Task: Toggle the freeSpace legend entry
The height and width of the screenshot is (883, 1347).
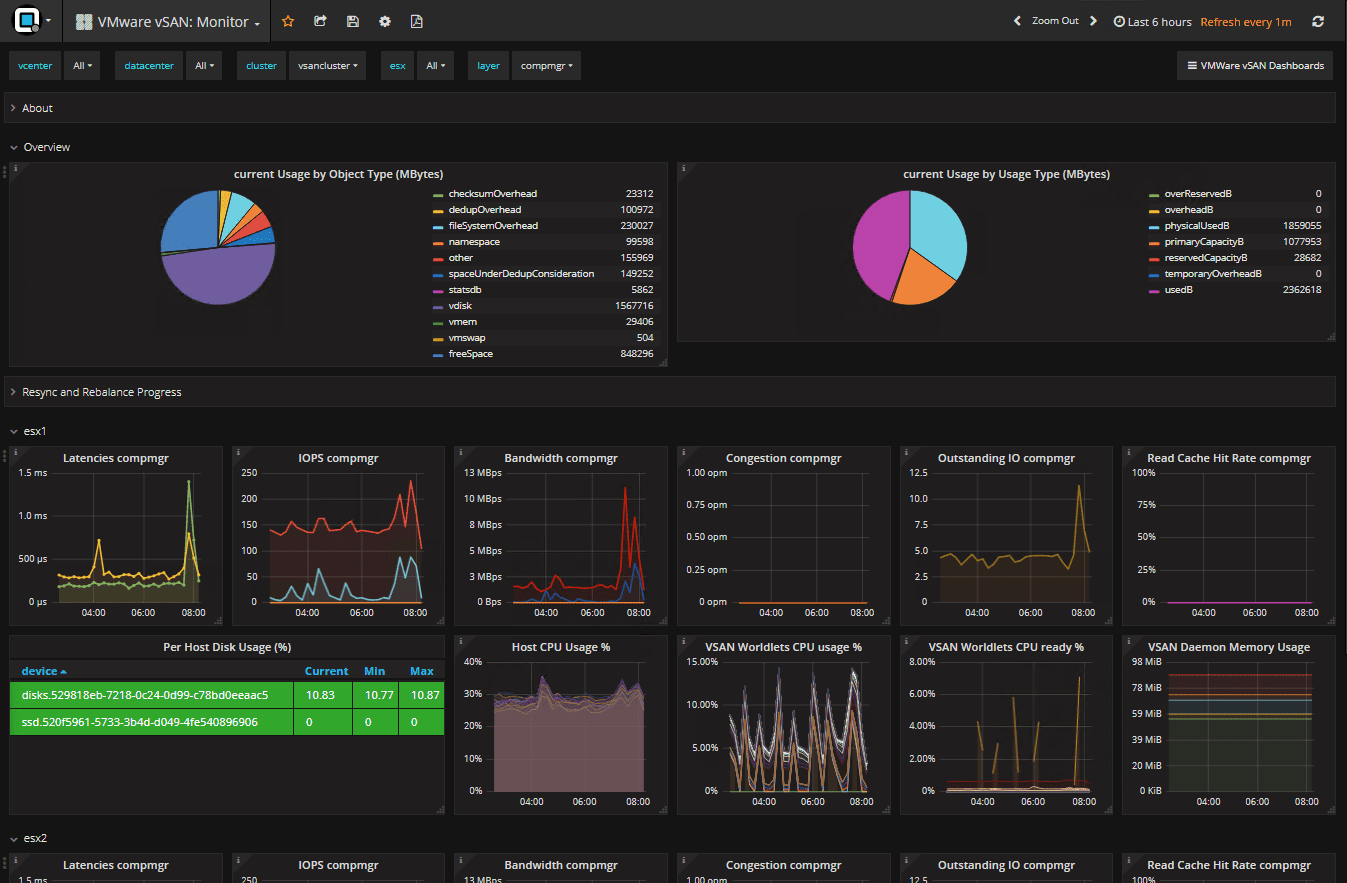Action: pos(471,353)
